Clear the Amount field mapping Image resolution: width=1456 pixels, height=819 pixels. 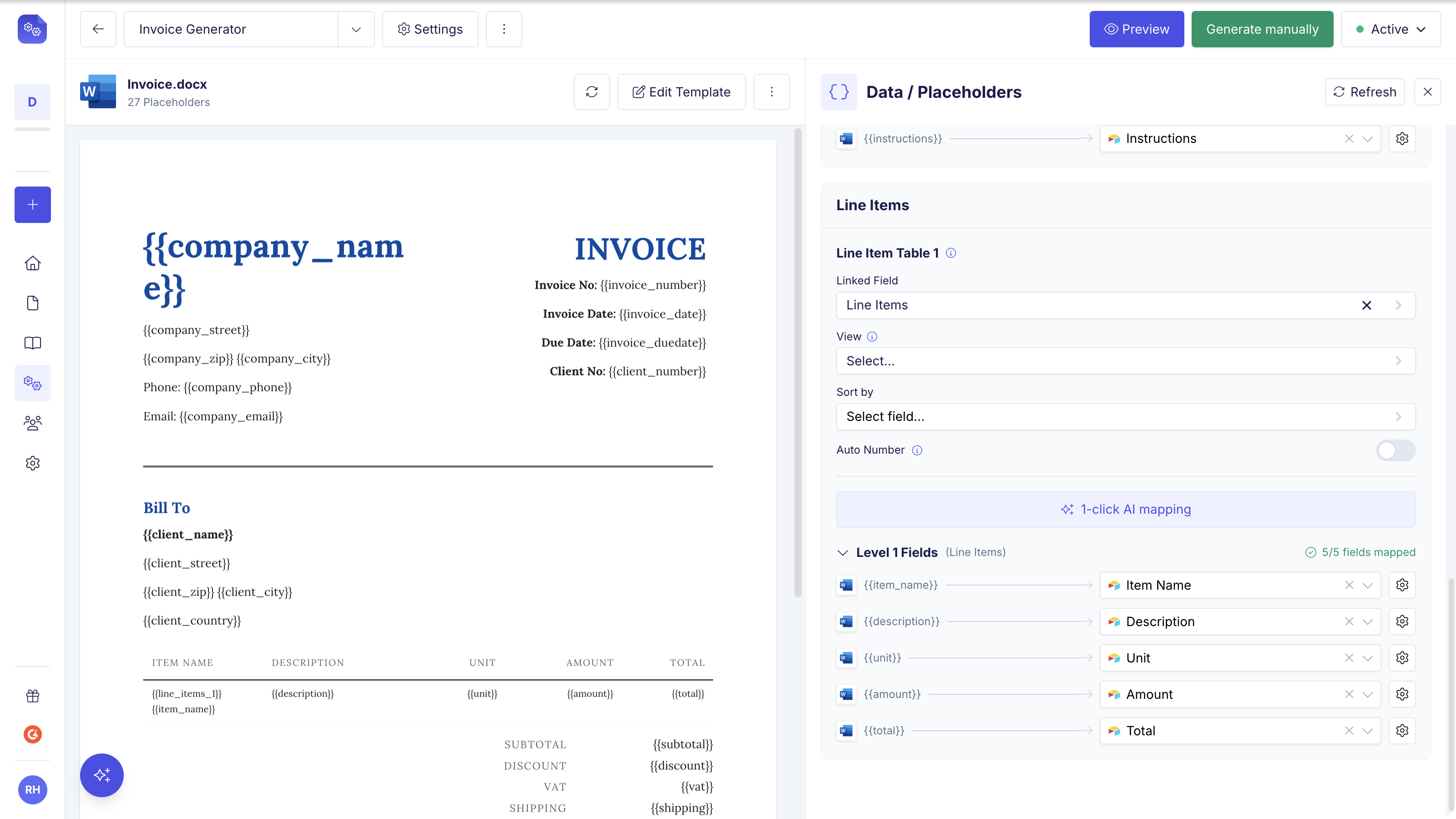[1349, 694]
